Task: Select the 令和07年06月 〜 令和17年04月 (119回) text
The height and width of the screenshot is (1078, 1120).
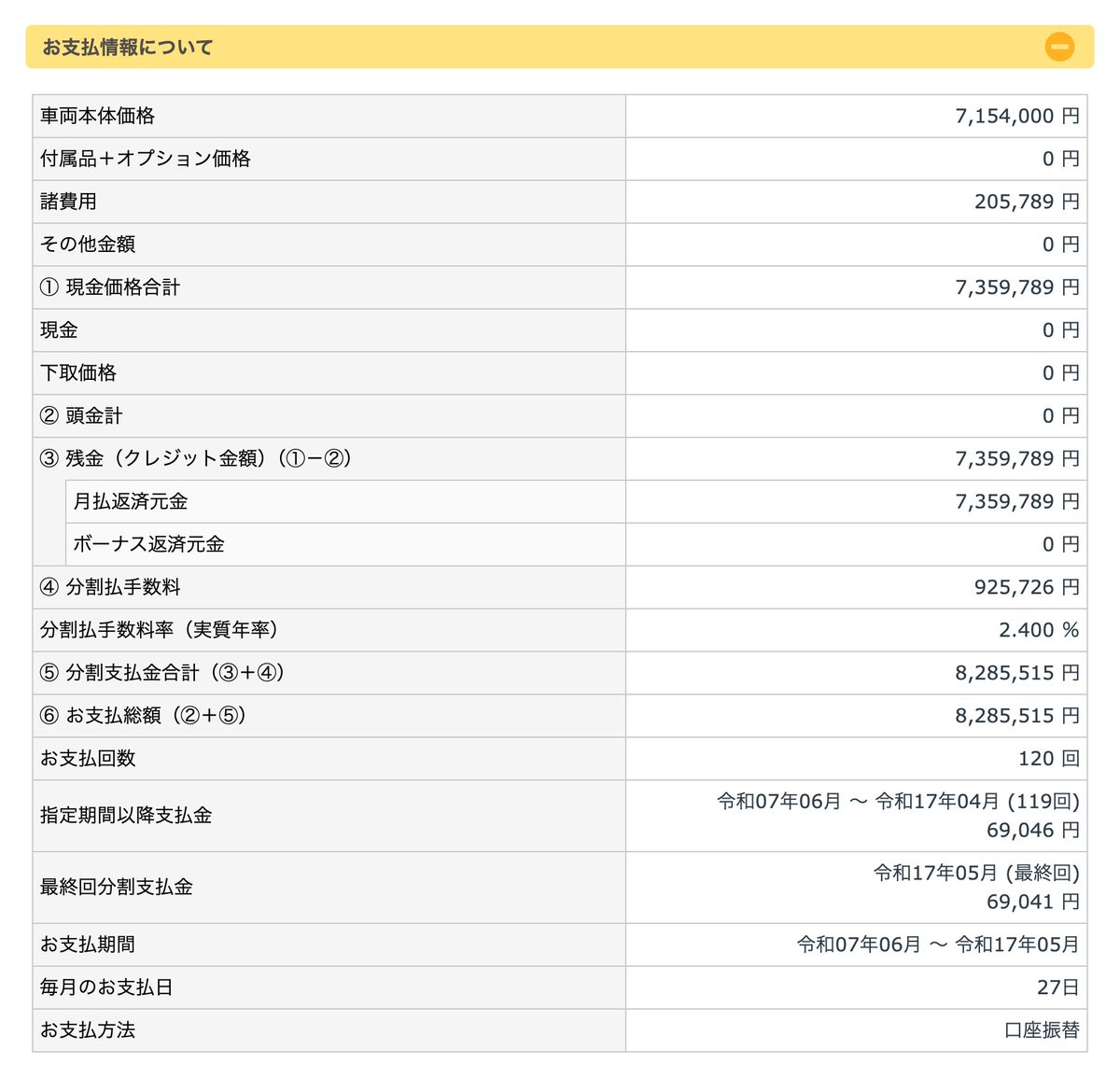Action: pyautogui.click(x=898, y=801)
